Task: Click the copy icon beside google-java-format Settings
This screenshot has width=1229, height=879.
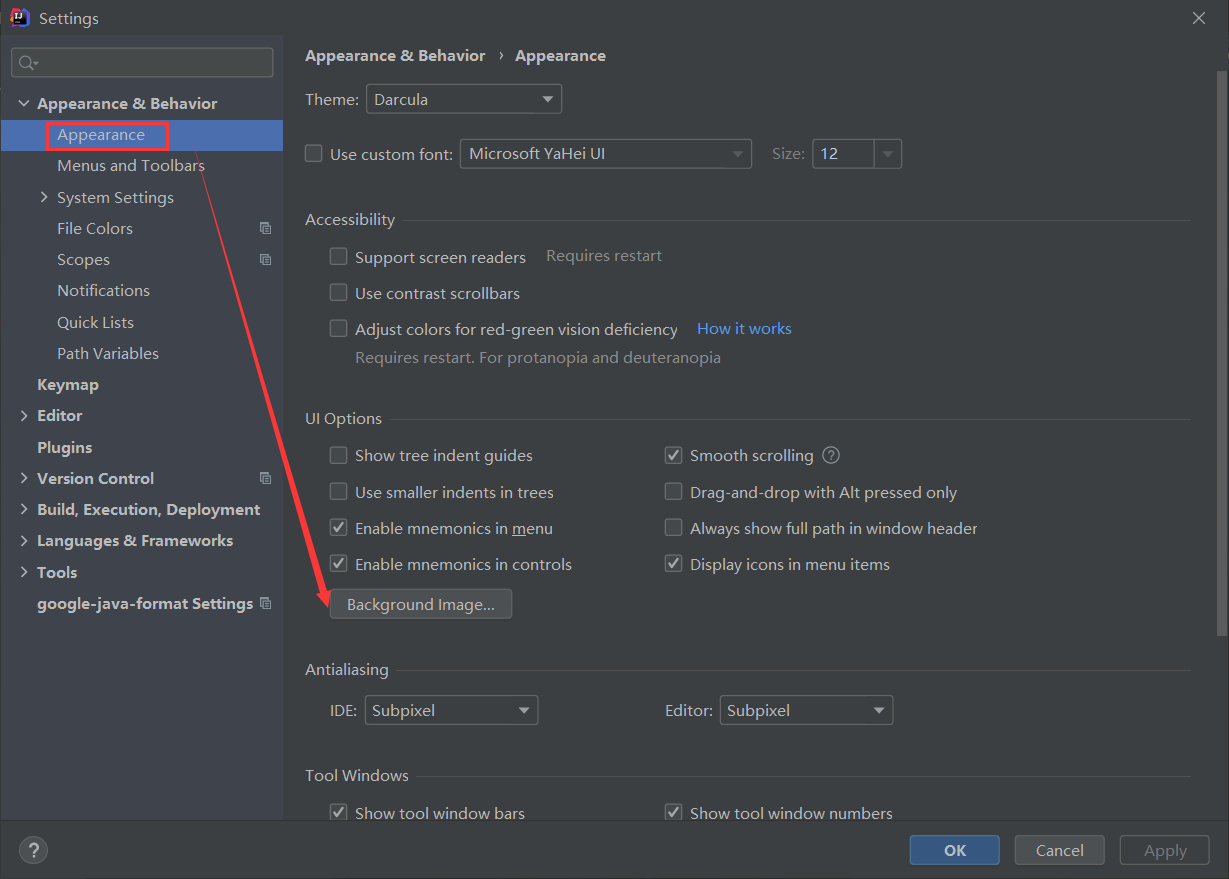Action: pyautogui.click(x=265, y=603)
